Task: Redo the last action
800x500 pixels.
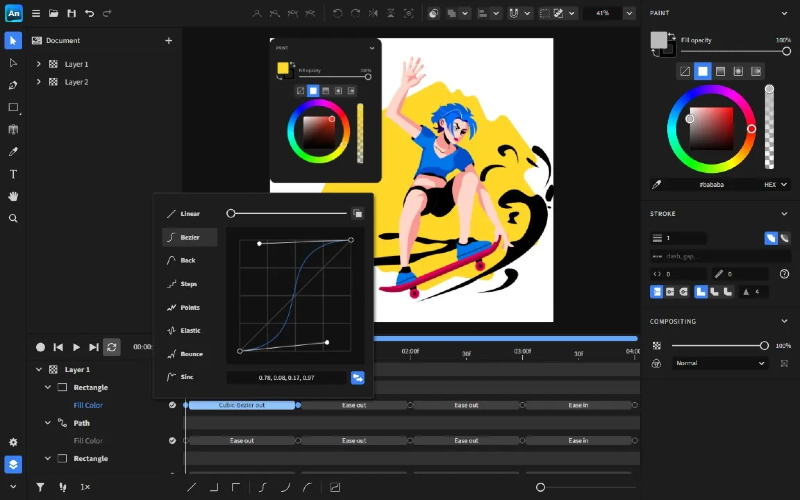Action: (x=107, y=13)
